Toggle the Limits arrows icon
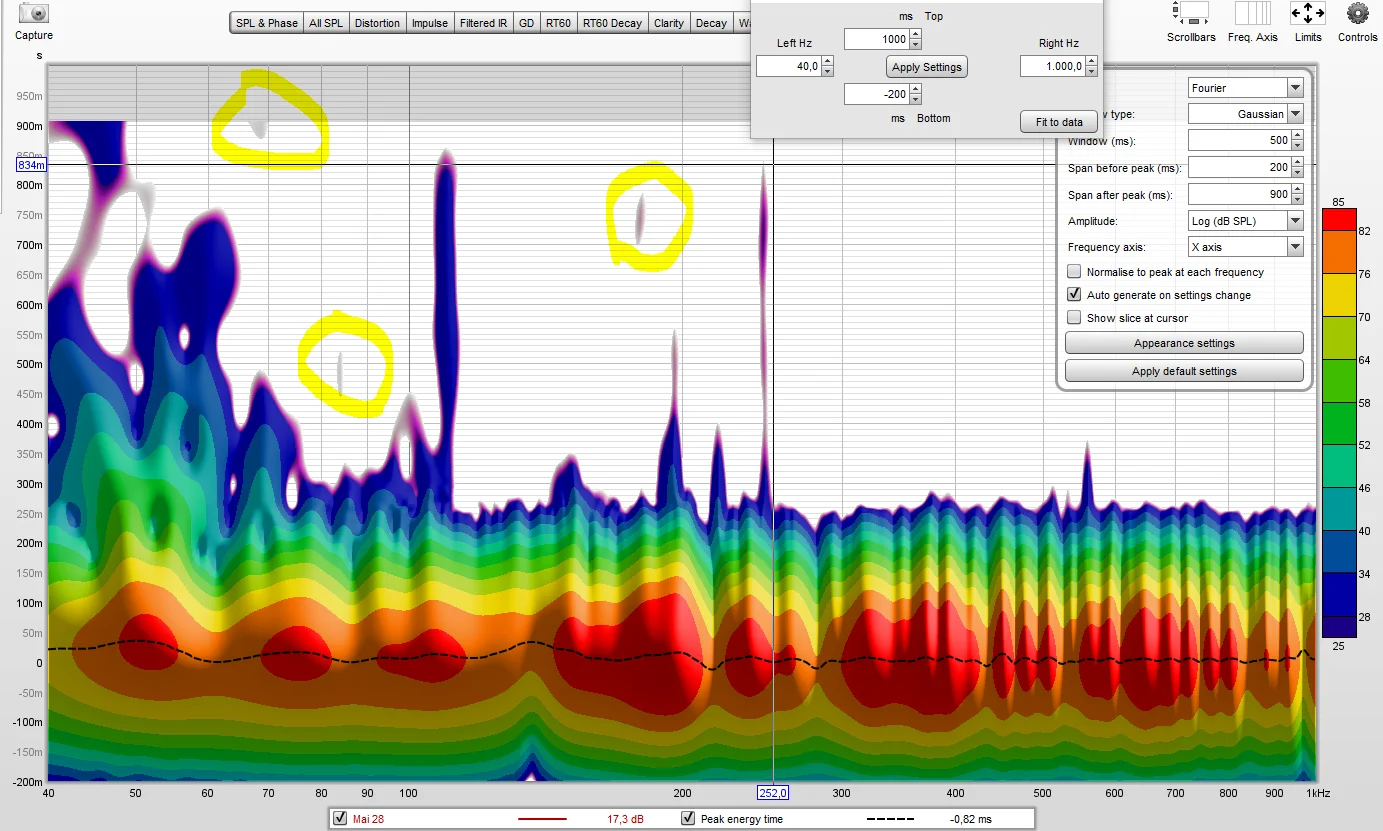The width and height of the screenshot is (1383, 831). (x=1308, y=14)
